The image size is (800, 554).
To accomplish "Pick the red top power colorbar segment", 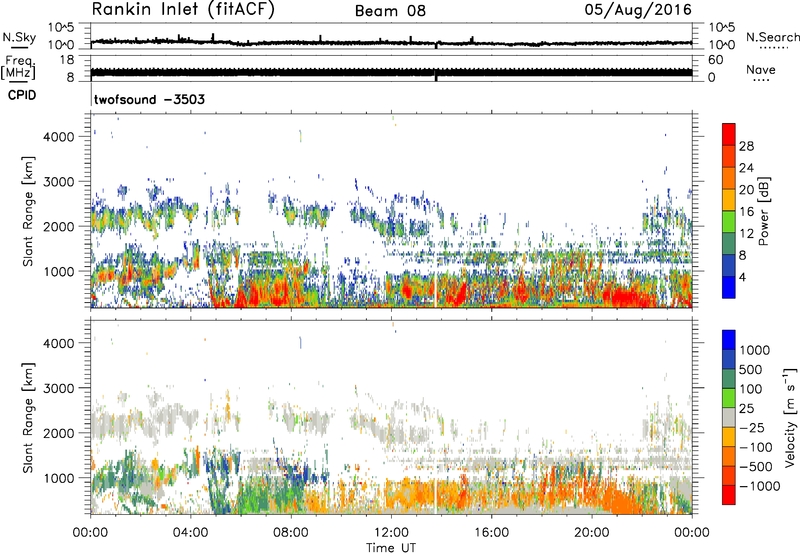I will [x=729, y=135].
